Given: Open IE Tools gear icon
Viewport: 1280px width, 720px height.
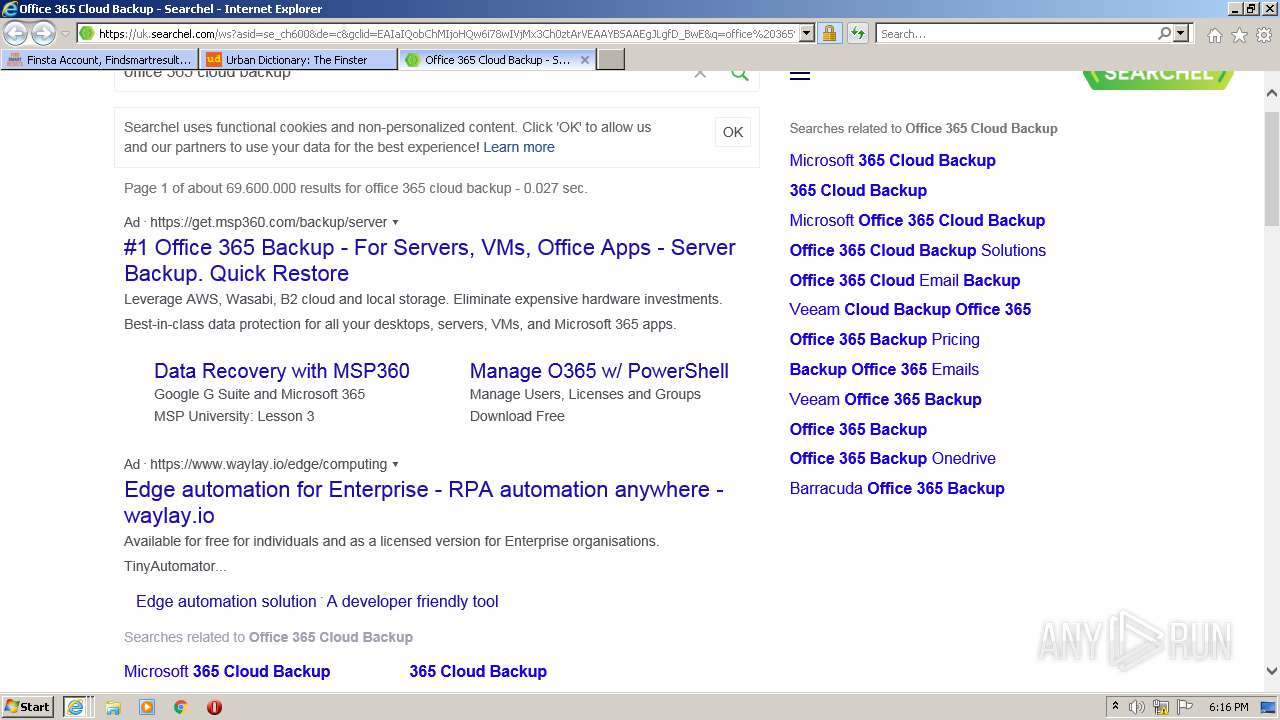Looking at the screenshot, I should click(x=1264, y=35).
